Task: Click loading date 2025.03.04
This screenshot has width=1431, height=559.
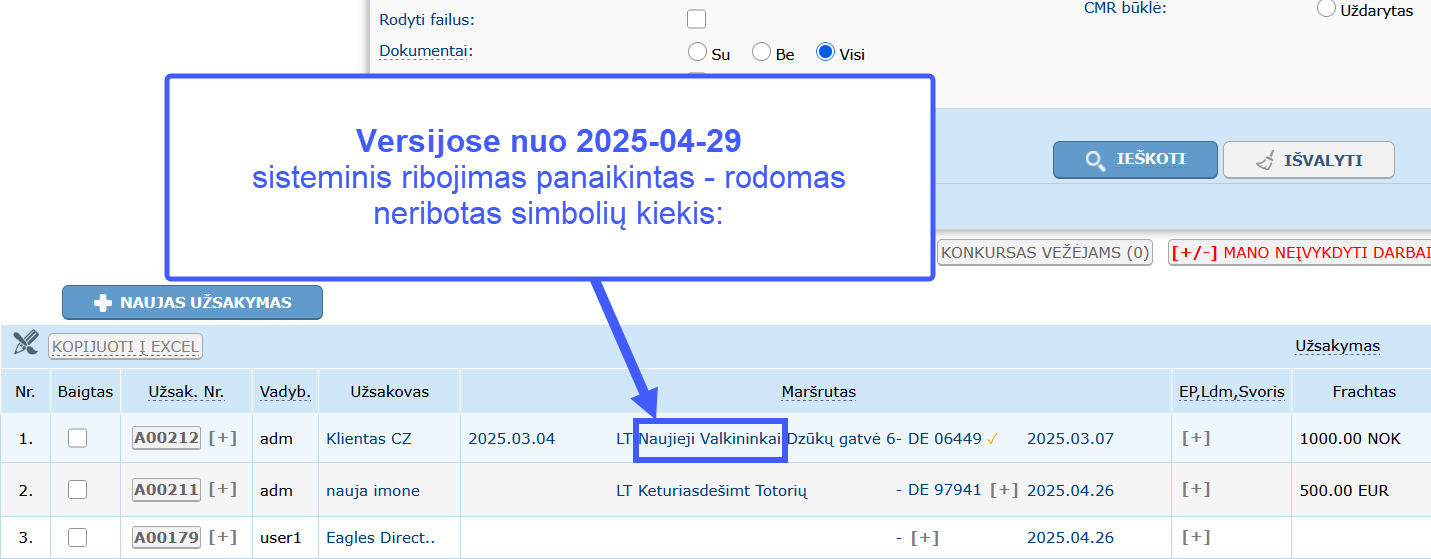Action: (x=511, y=438)
